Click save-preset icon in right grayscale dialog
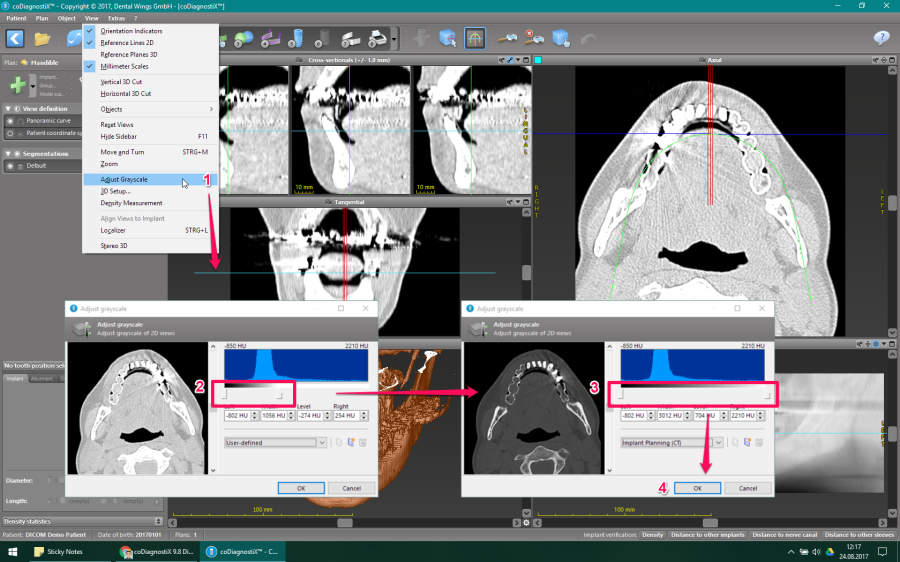This screenshot has height=562, width=900. pyautogui.click(x=747, y=443)
